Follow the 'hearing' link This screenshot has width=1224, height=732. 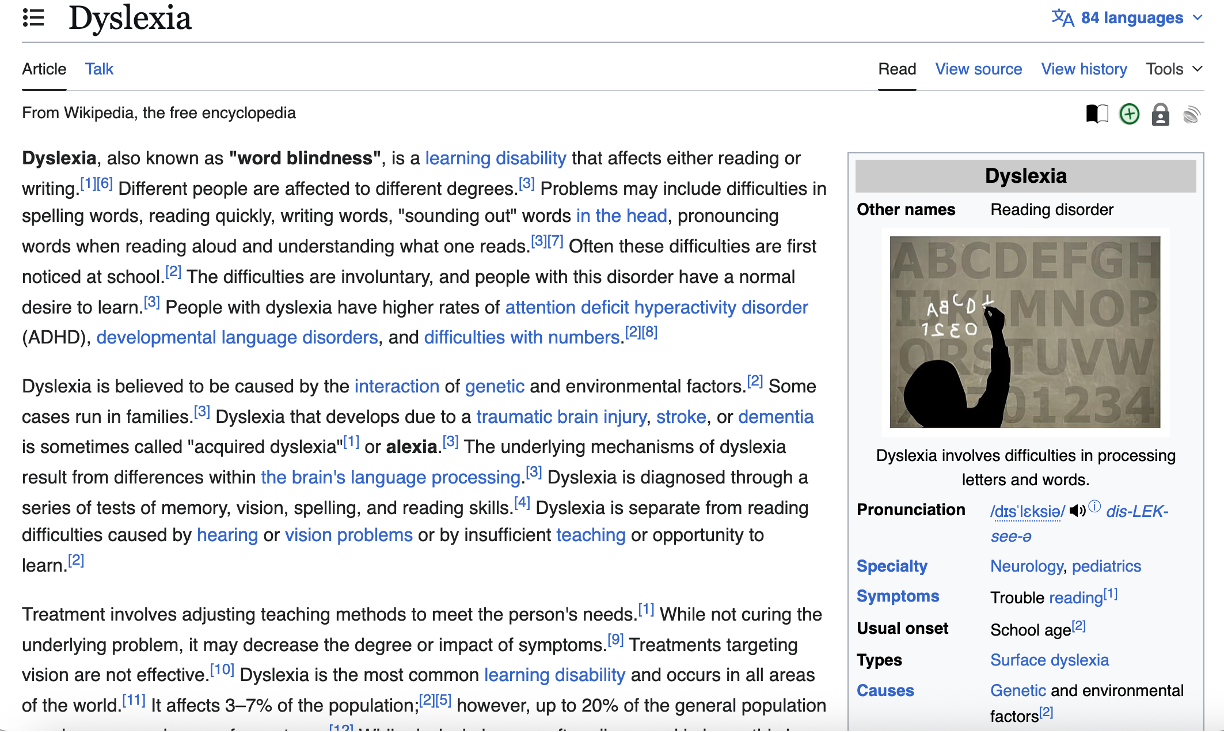tap(227, 535)
